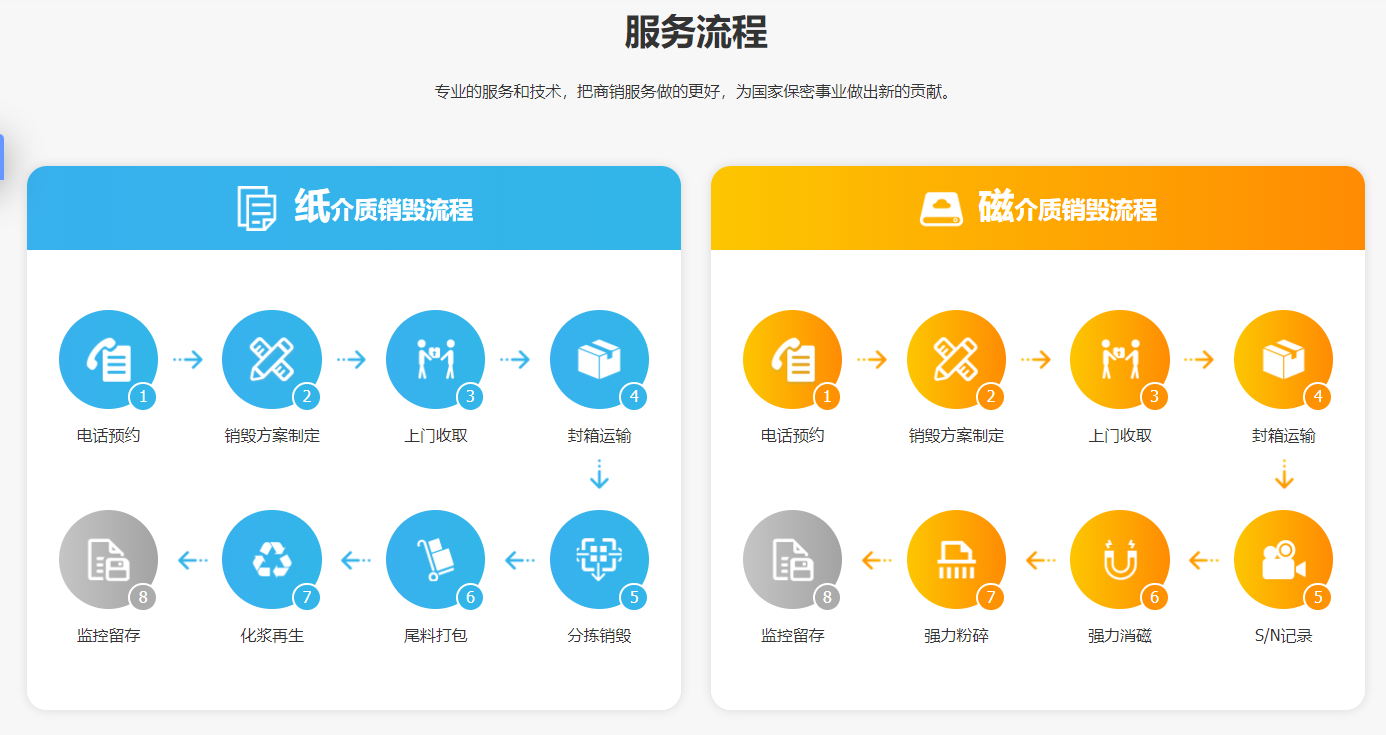Click the 强力消磁 label

(1120, 636)
